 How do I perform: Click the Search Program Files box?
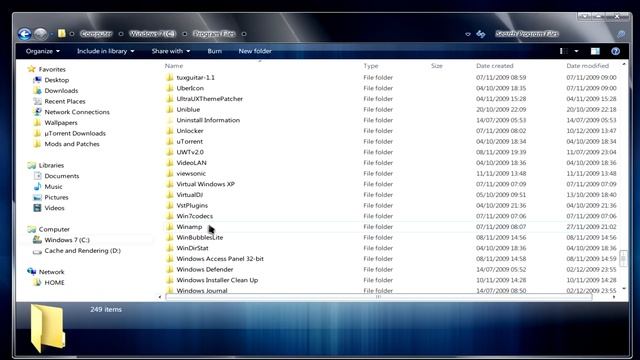tap(553, 34)
